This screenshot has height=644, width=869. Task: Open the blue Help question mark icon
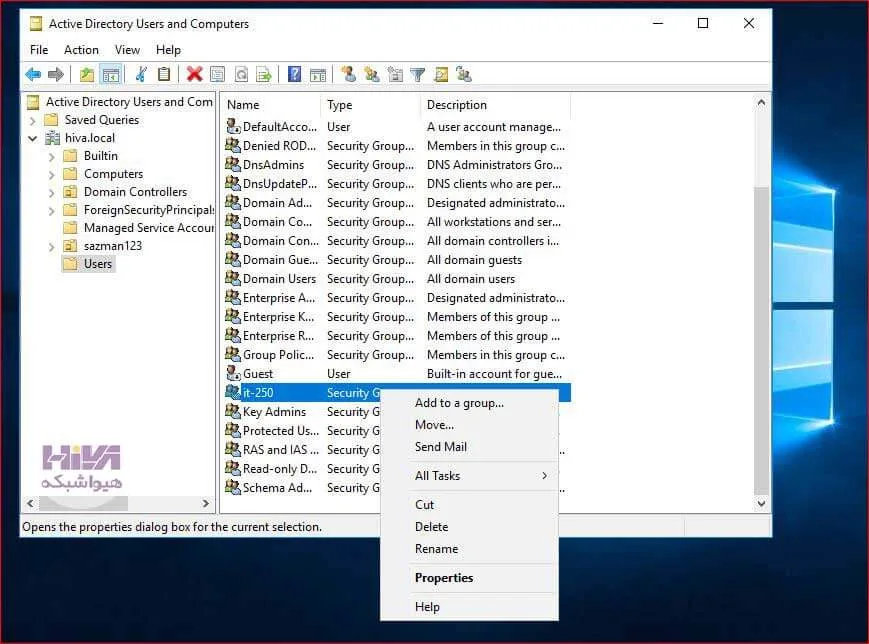pos(295,74)
